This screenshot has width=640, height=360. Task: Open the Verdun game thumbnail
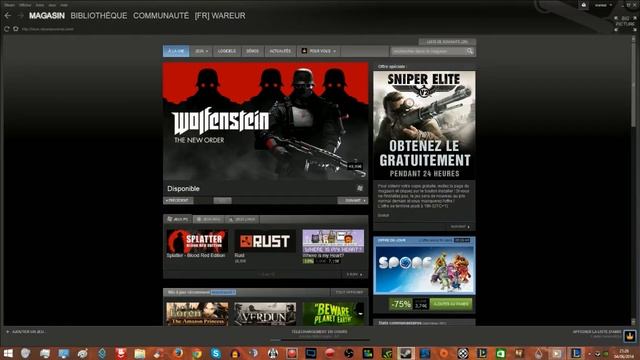click(265, 314)
